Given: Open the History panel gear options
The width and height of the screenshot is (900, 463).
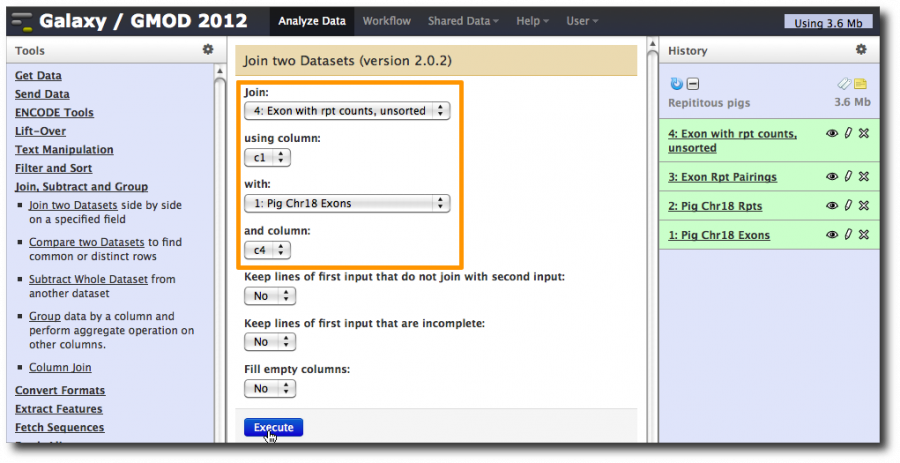Looking at the screenshot, I should (x=861, y=50).
